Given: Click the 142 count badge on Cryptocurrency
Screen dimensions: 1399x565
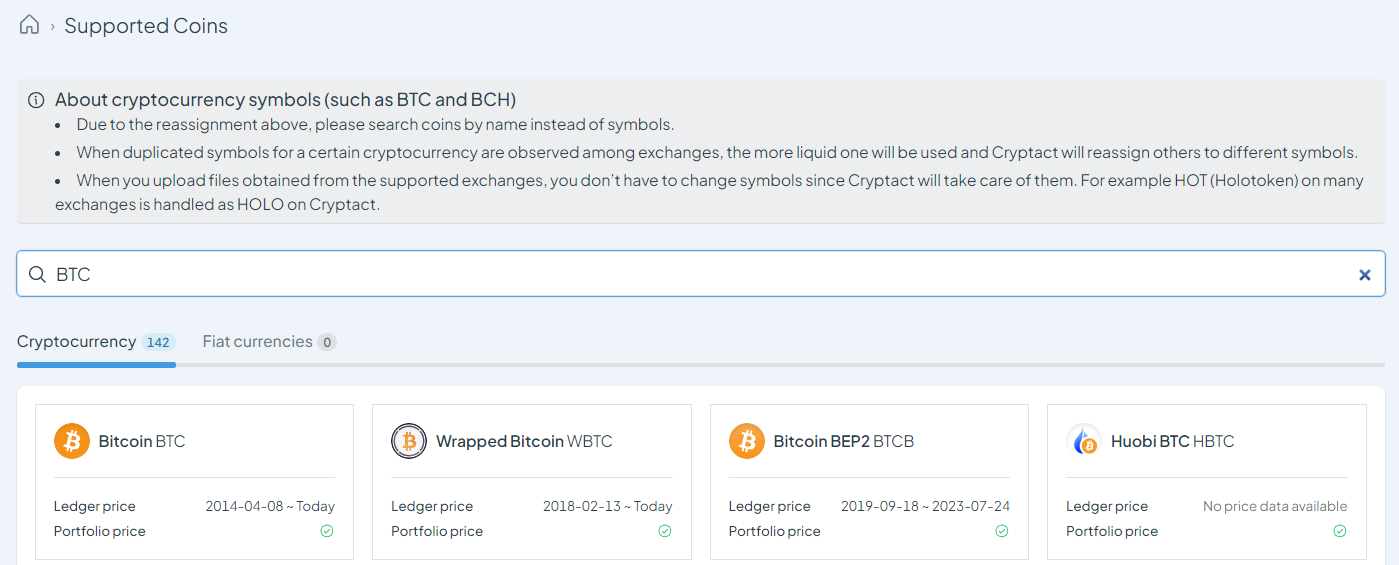Looking at the screenshot, I should coord(158,342).
